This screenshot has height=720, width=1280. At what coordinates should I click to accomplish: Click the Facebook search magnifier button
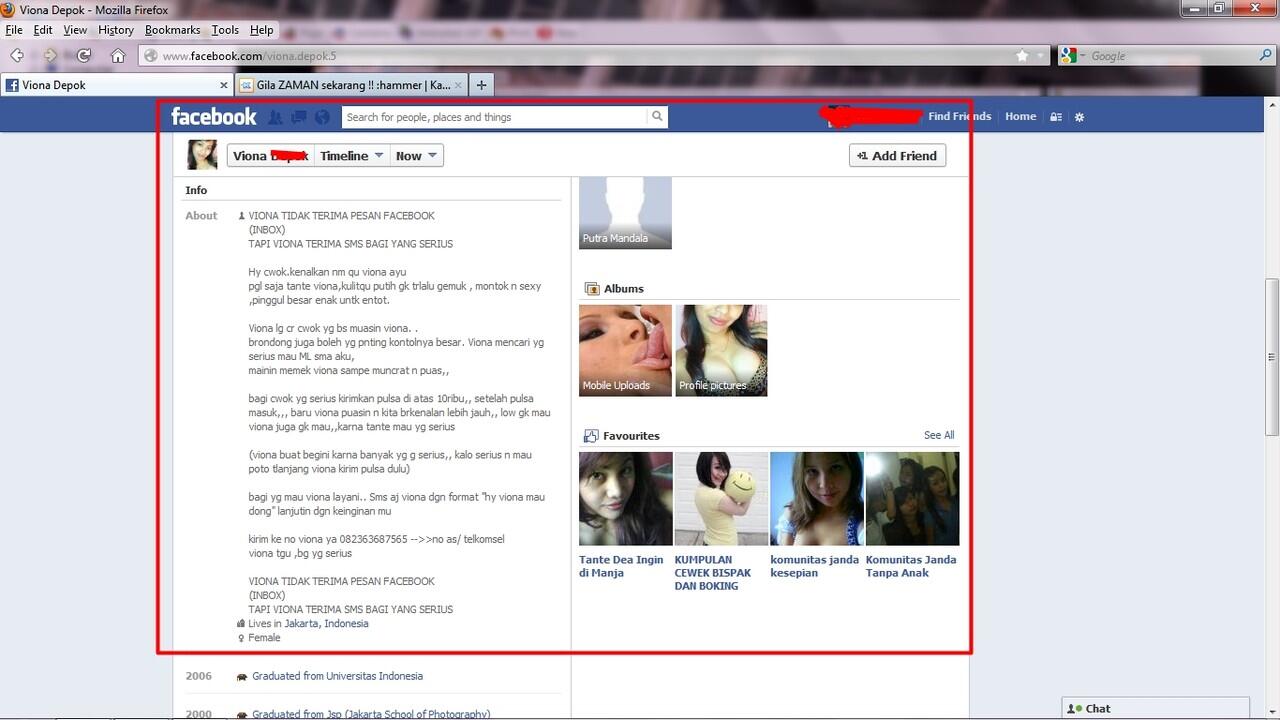(657, 117)
